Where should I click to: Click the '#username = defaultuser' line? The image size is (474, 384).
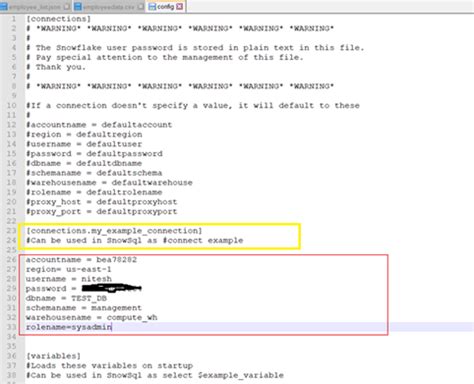(x=84, y=144)
